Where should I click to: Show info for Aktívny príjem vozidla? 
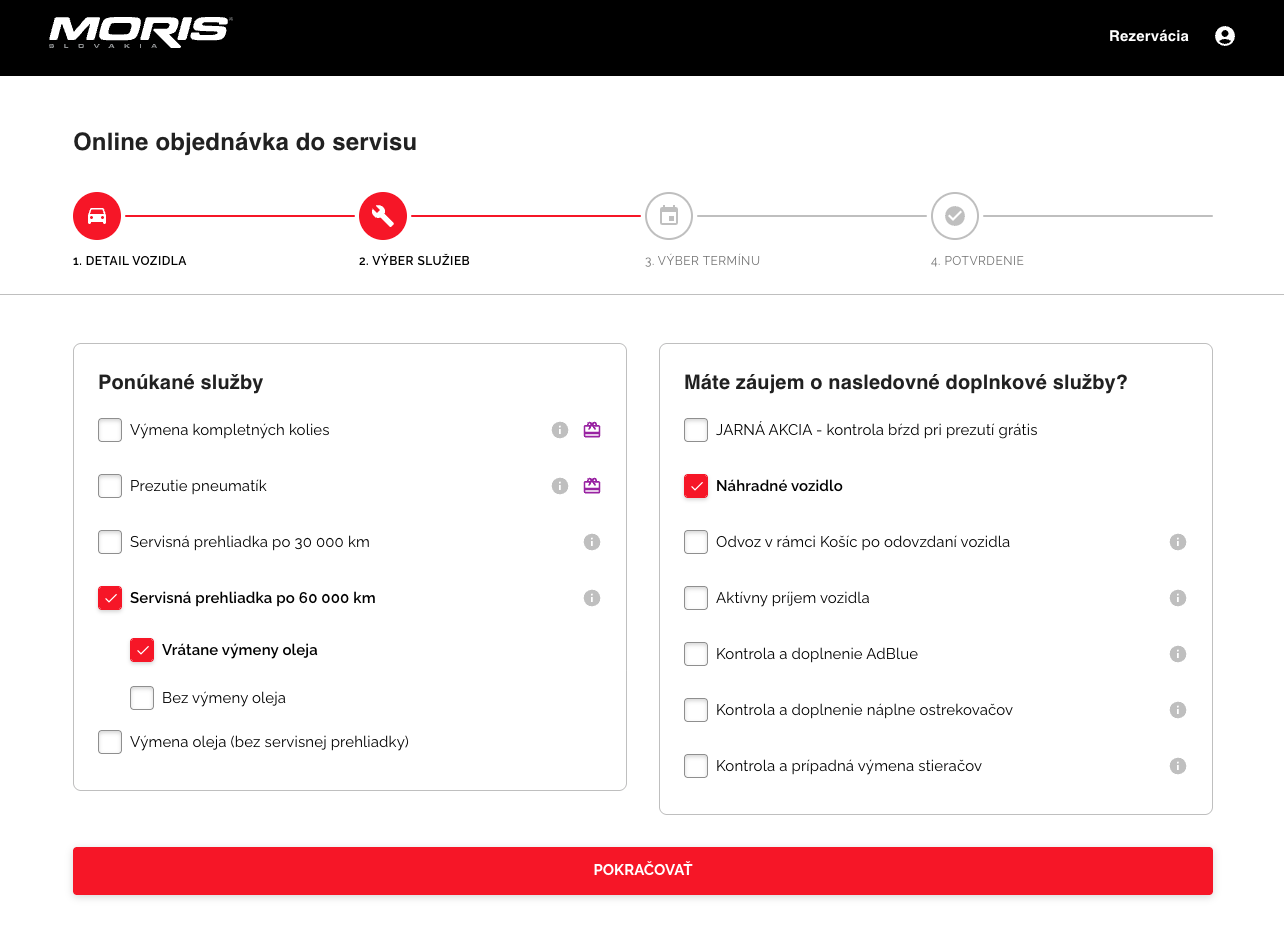1178,598
